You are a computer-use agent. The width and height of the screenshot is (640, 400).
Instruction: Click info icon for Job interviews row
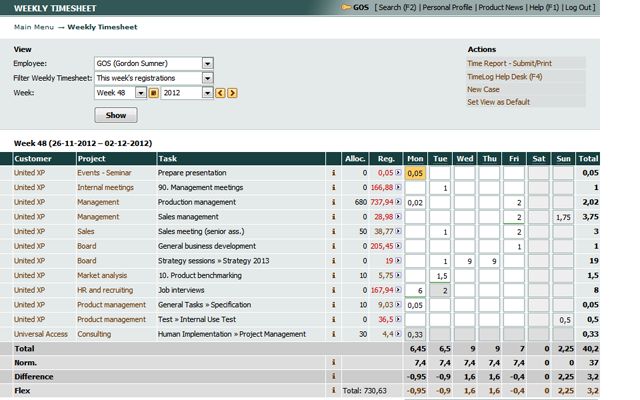tap(333, 290)
